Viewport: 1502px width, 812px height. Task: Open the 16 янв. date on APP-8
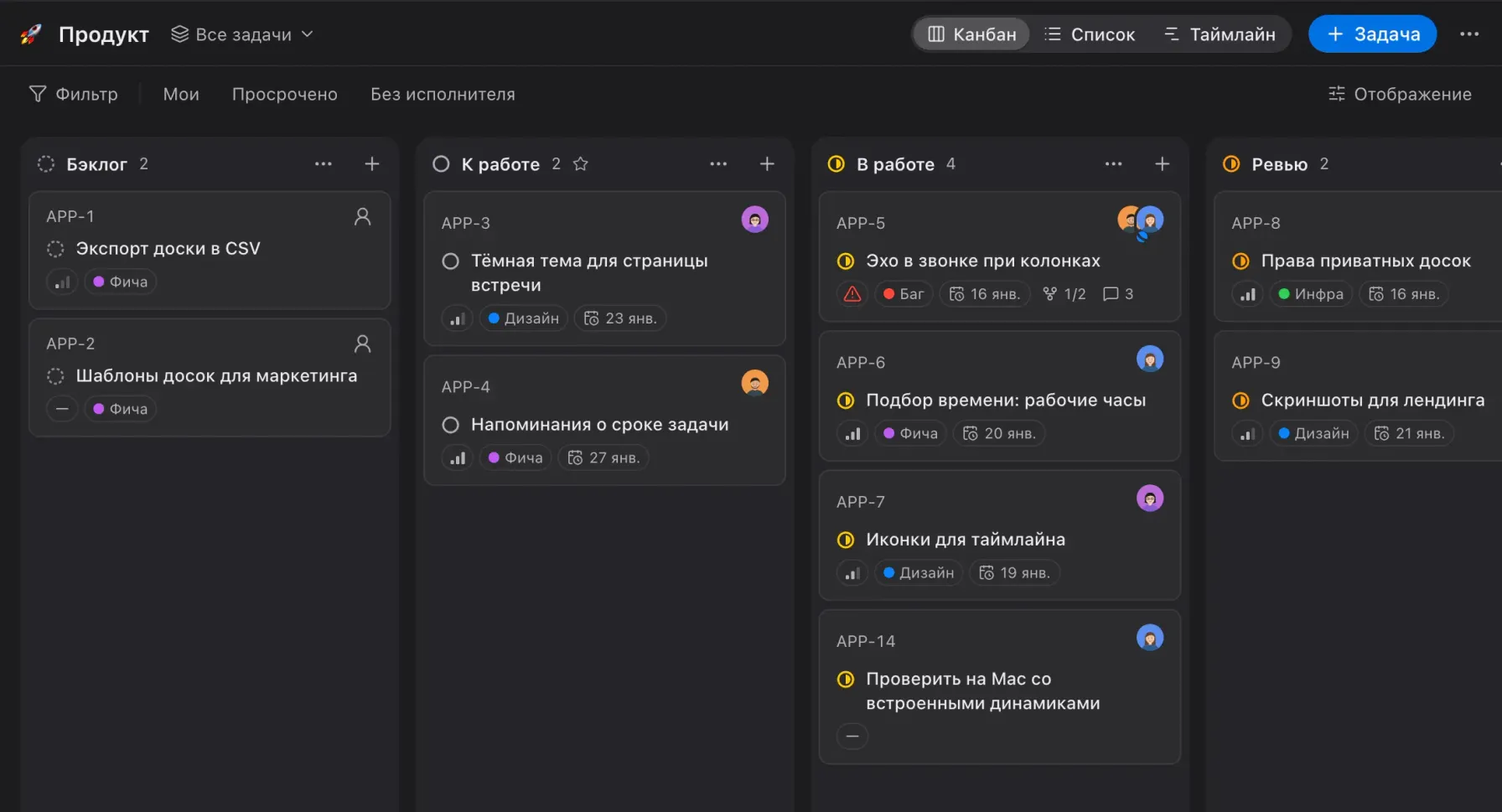click(x=1404, y=294)
